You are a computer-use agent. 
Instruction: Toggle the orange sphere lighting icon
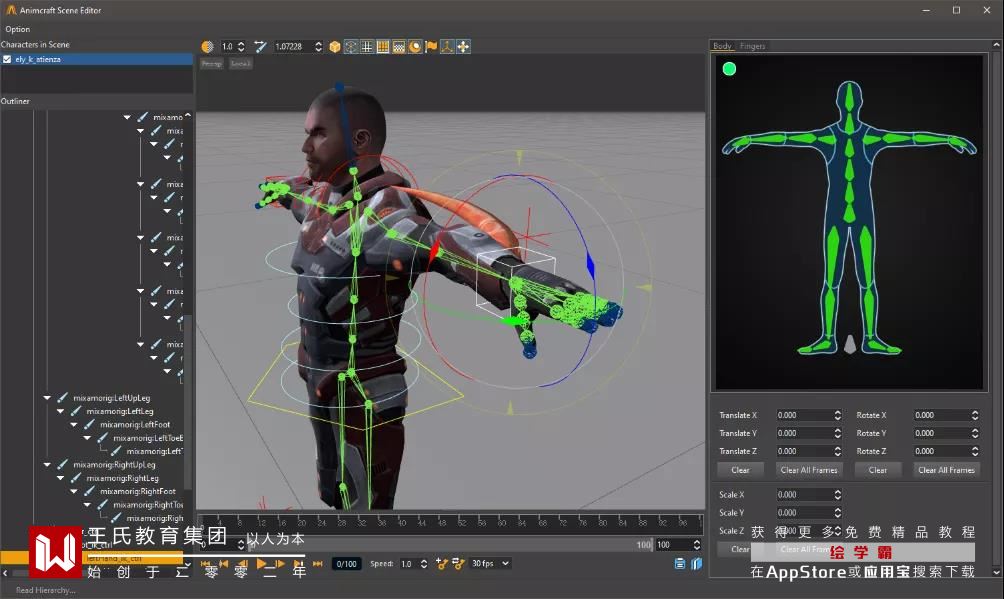415,47
